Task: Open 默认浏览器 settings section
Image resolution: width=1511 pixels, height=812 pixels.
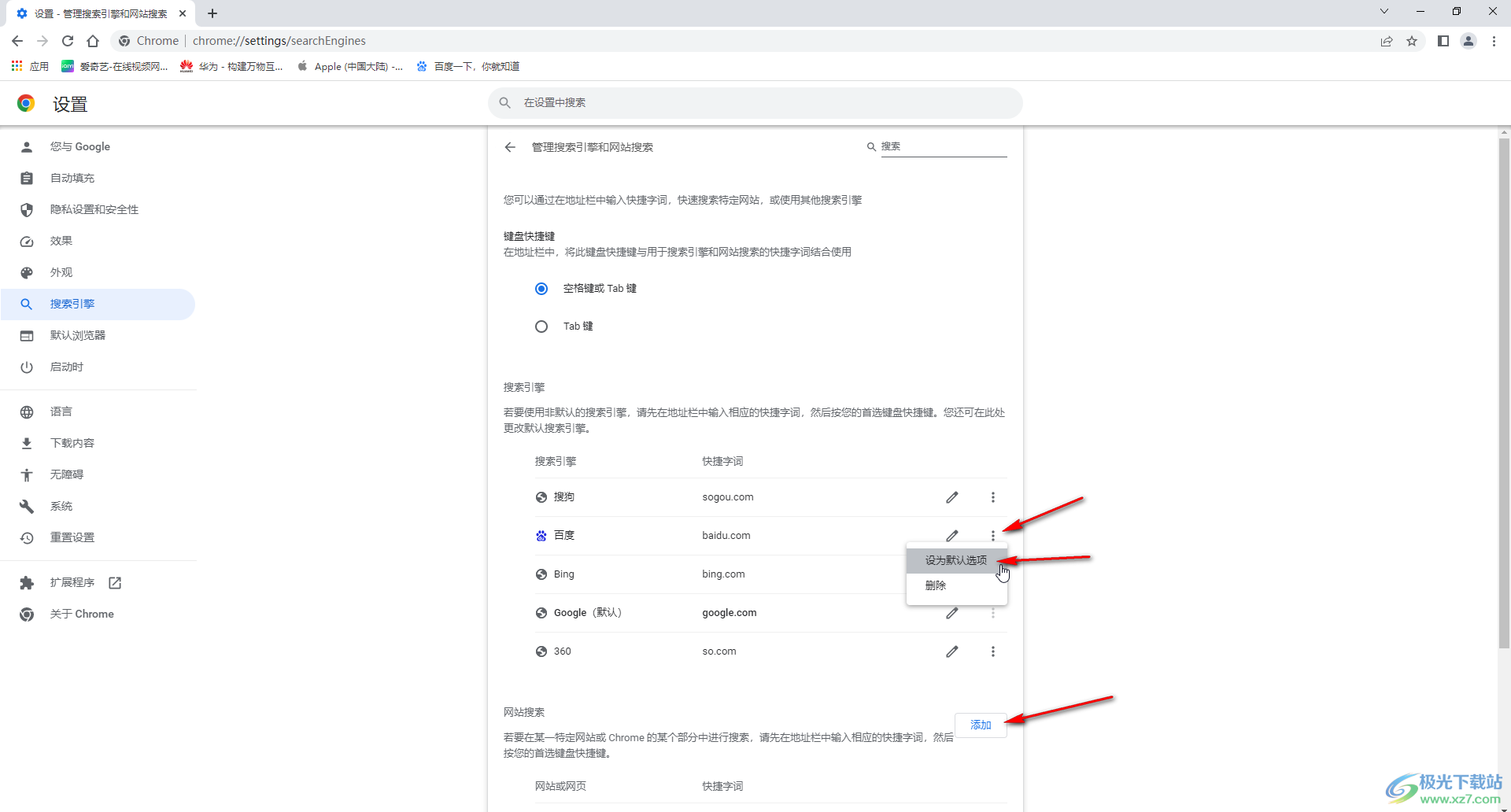Action: tap(98, 335)
